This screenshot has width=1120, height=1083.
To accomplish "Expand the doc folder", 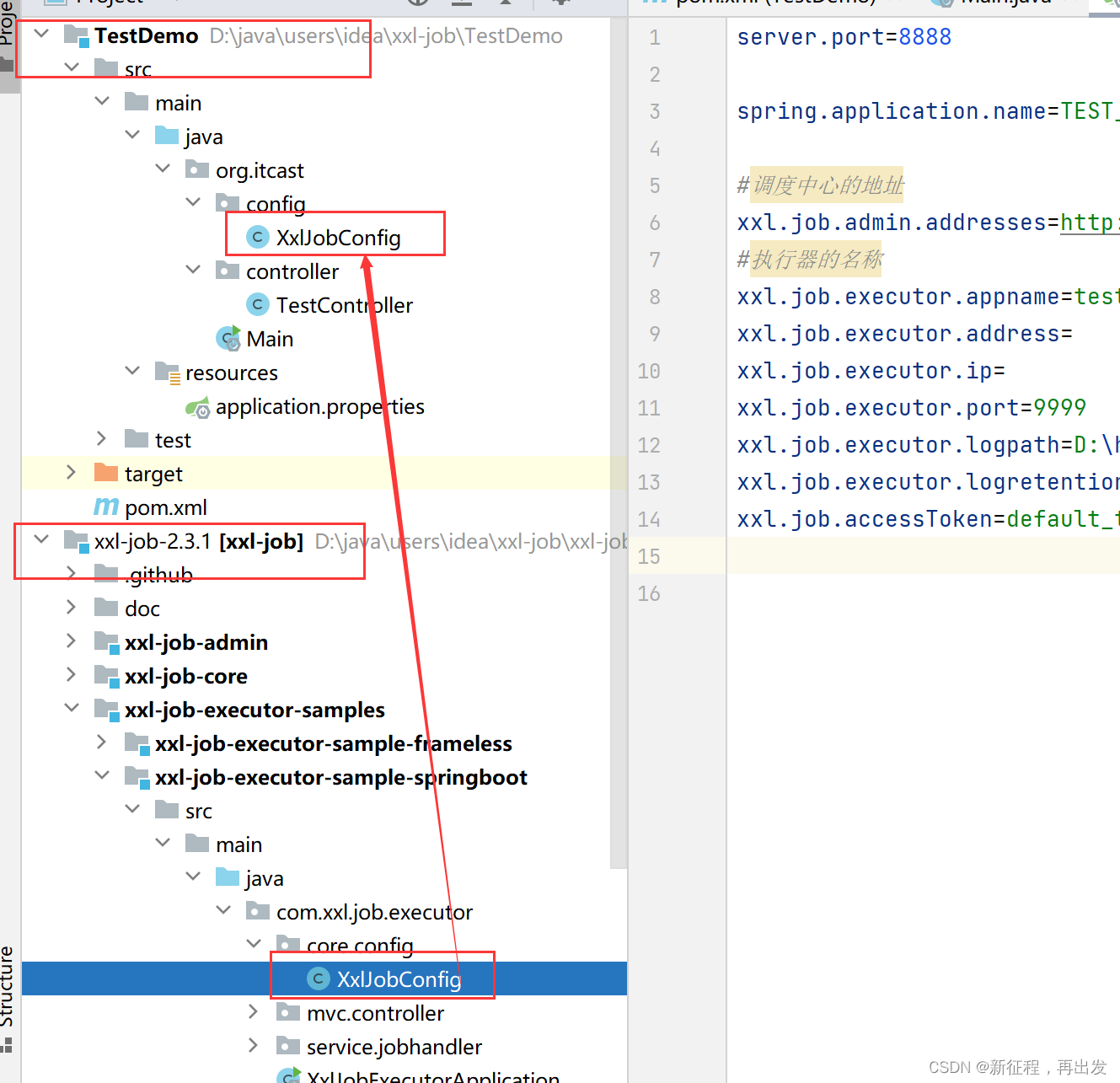I will tap(72, 607).
